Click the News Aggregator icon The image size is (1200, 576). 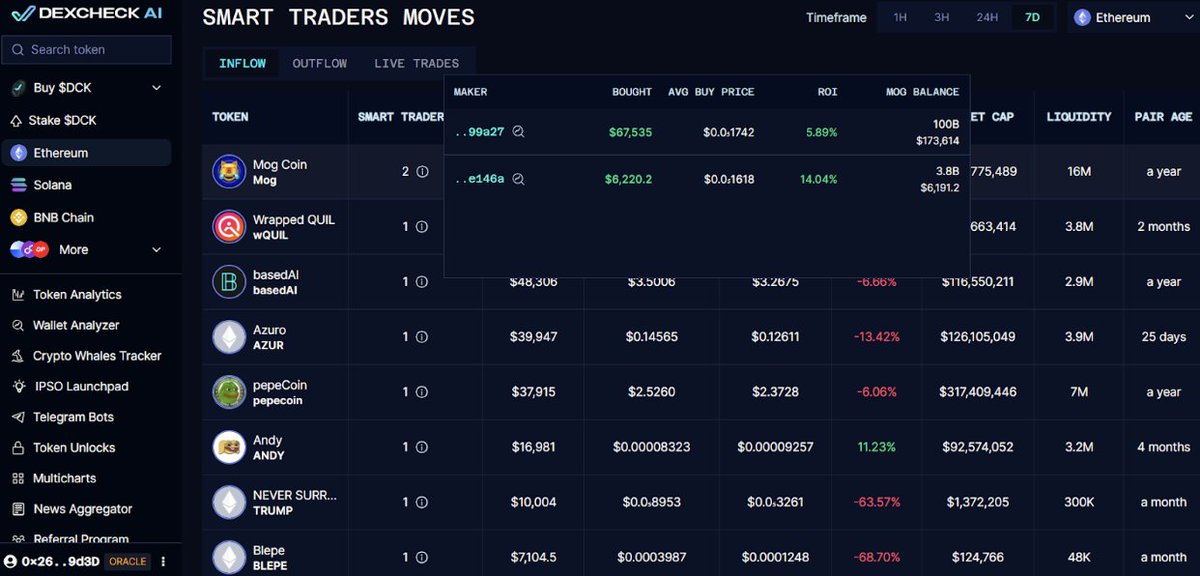(18, 509)
